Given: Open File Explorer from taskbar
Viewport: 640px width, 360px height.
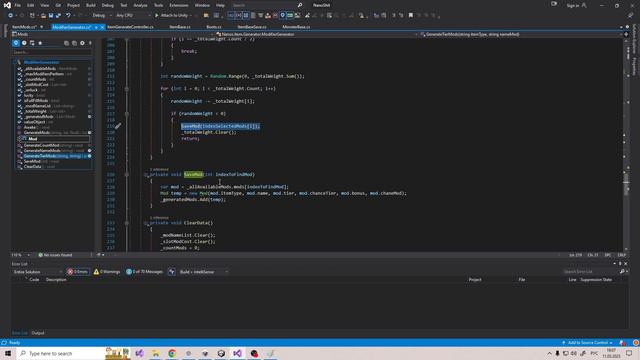Looking at the screenshot, I should [x=156, y=353].
